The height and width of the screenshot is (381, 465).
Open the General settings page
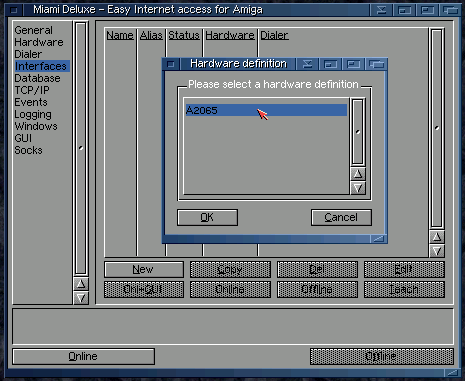point(33,30)
